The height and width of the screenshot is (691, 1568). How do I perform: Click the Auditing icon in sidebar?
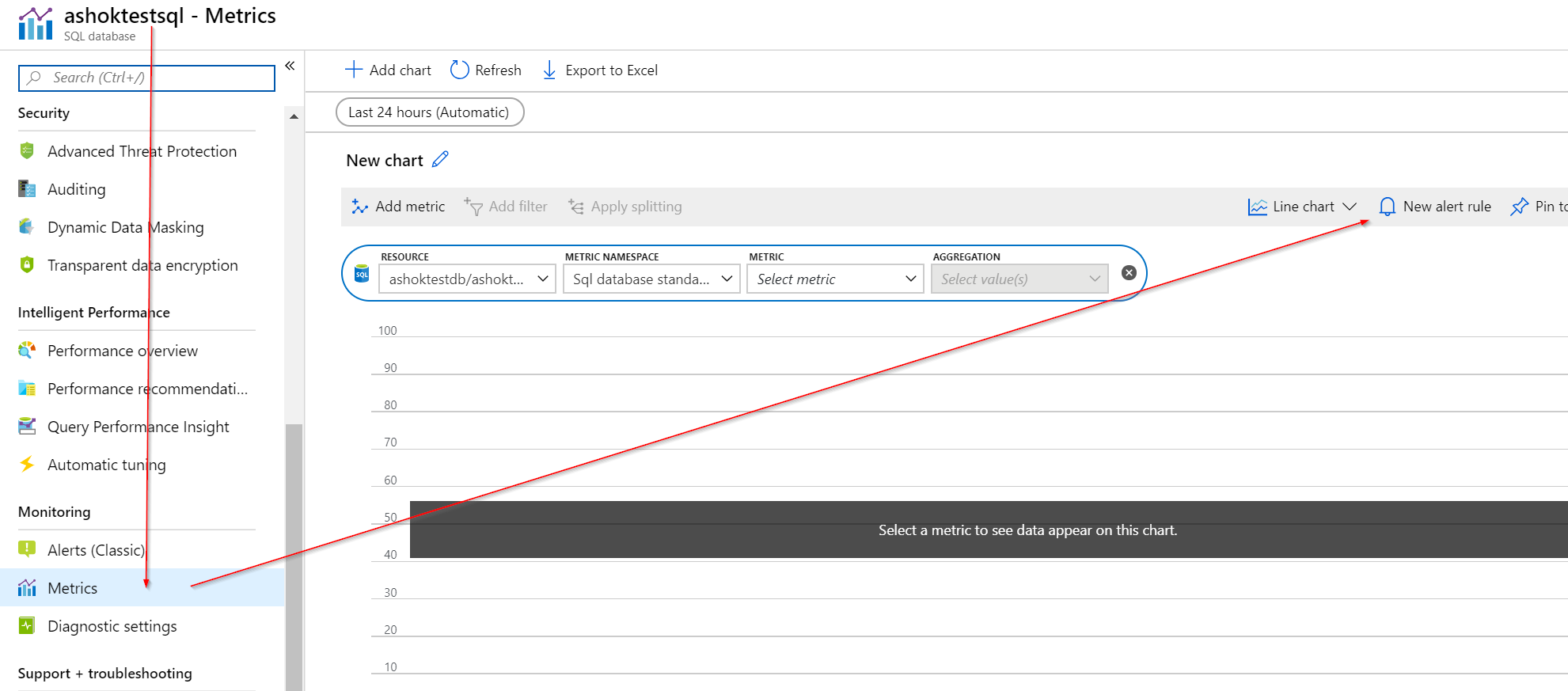pos(27,188)
